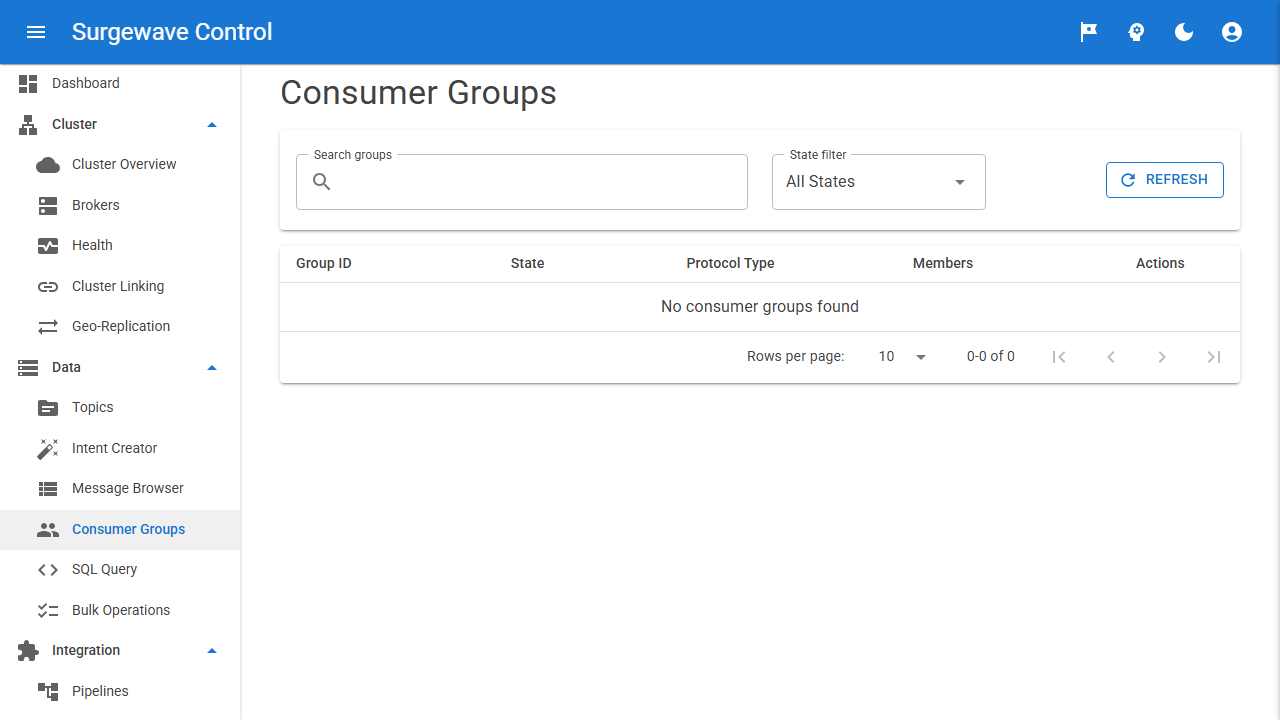Open Bulk Operations page
The height and width of the screenshot is (720, 1280).
coord(120,611)
